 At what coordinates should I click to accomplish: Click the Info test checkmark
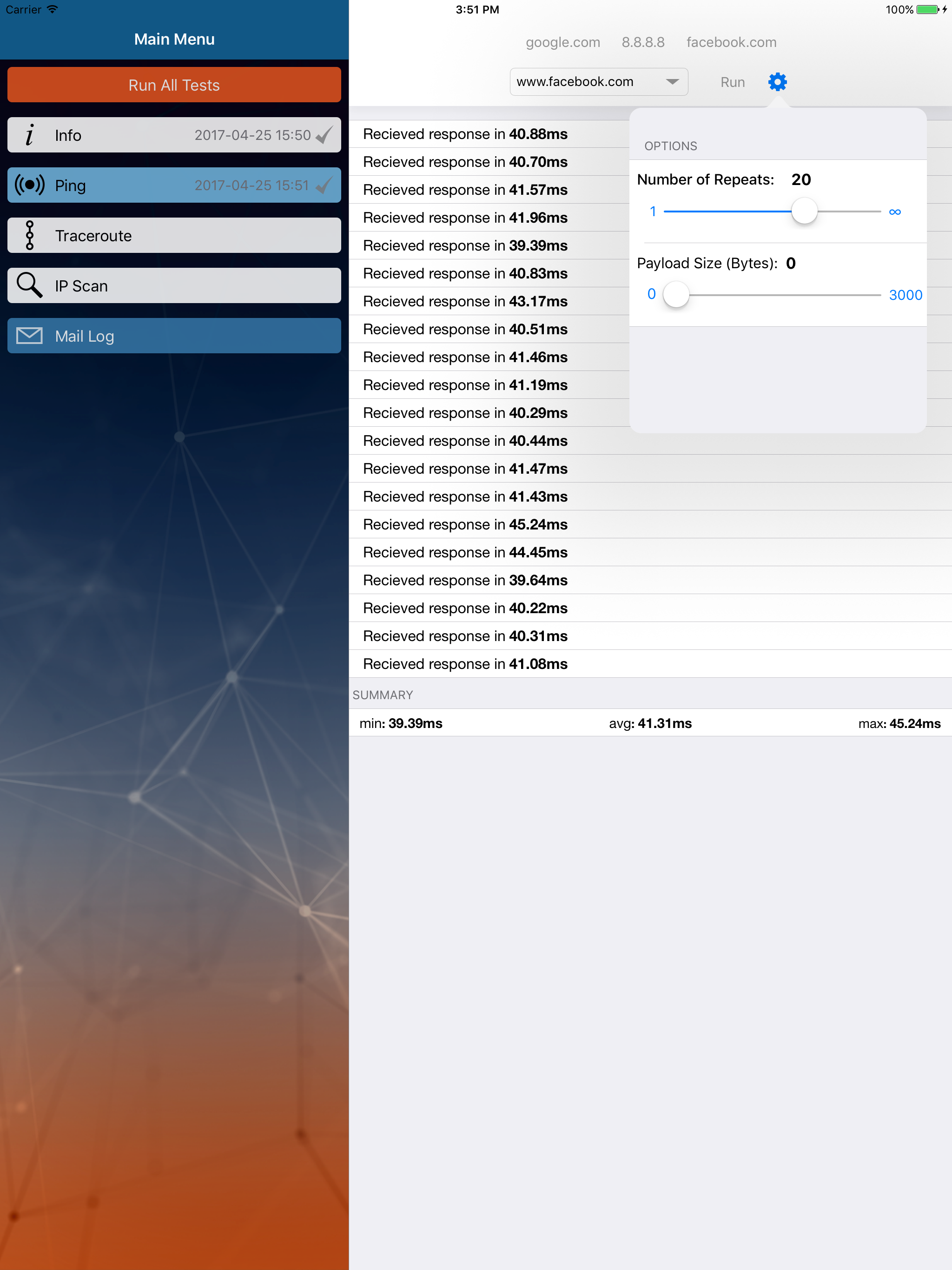pyautogui.click(x=324, y=135)
